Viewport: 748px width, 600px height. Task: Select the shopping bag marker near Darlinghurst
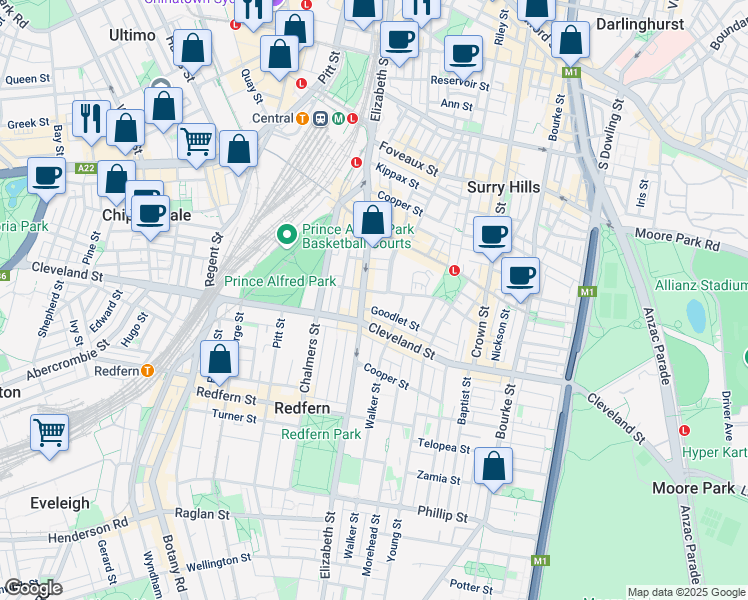[x=571, y=43]
